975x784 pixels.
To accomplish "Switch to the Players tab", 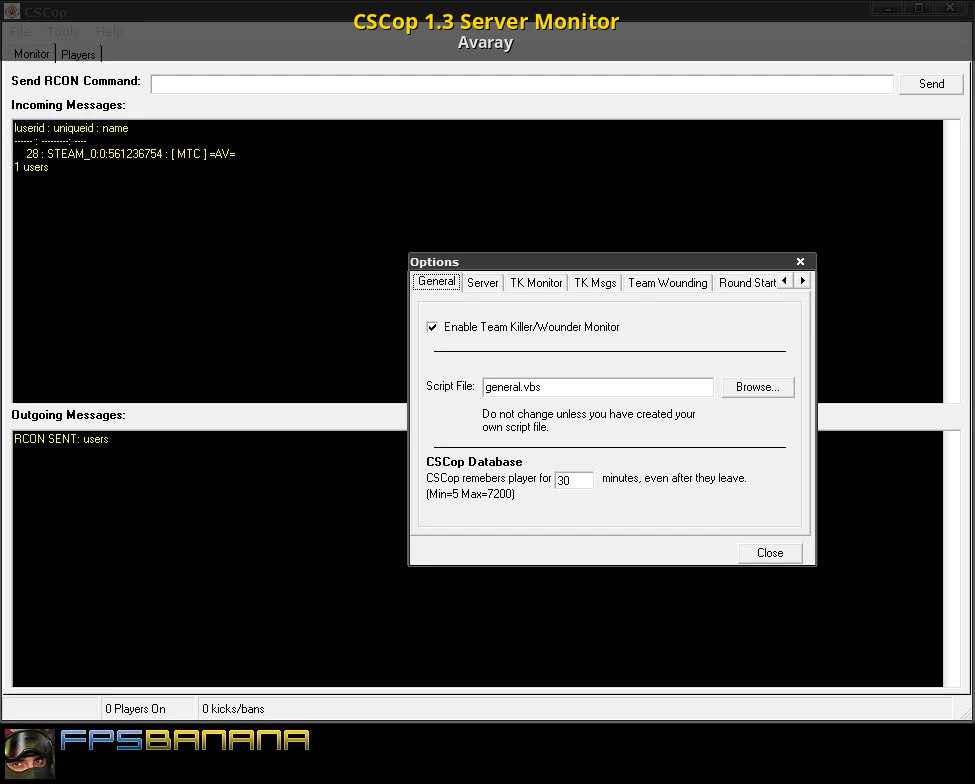I will [78, 55].
